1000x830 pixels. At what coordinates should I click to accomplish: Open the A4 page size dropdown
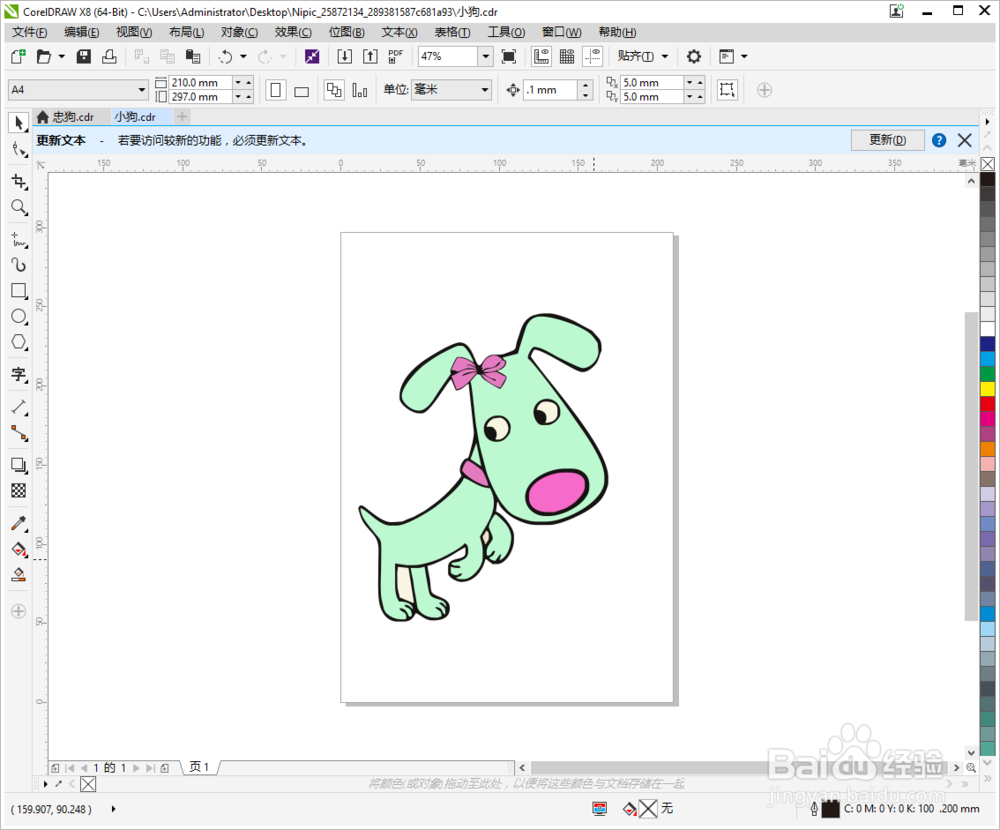[142, 90]
